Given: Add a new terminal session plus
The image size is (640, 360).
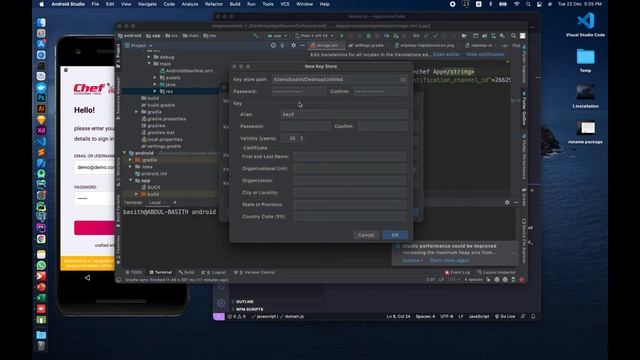Looking at the screenshot, I should click(x=175, y=202).
